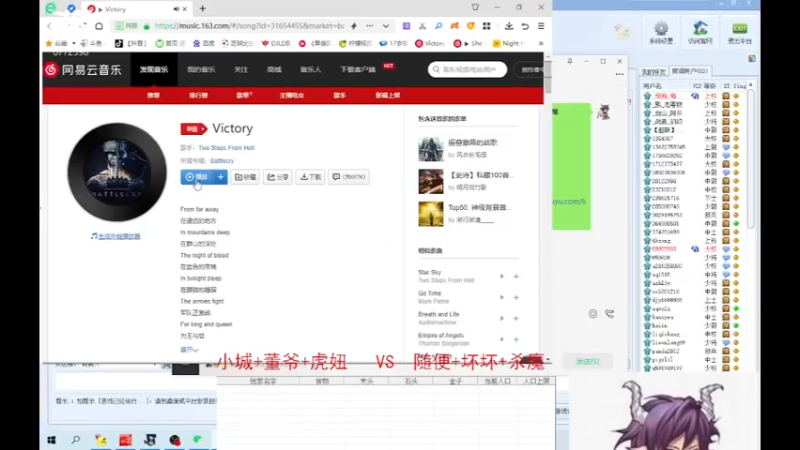Open Windows Start menu
The width and height of the screenshot is (800, 450).
pyautogui.click(x=52, y=440)
